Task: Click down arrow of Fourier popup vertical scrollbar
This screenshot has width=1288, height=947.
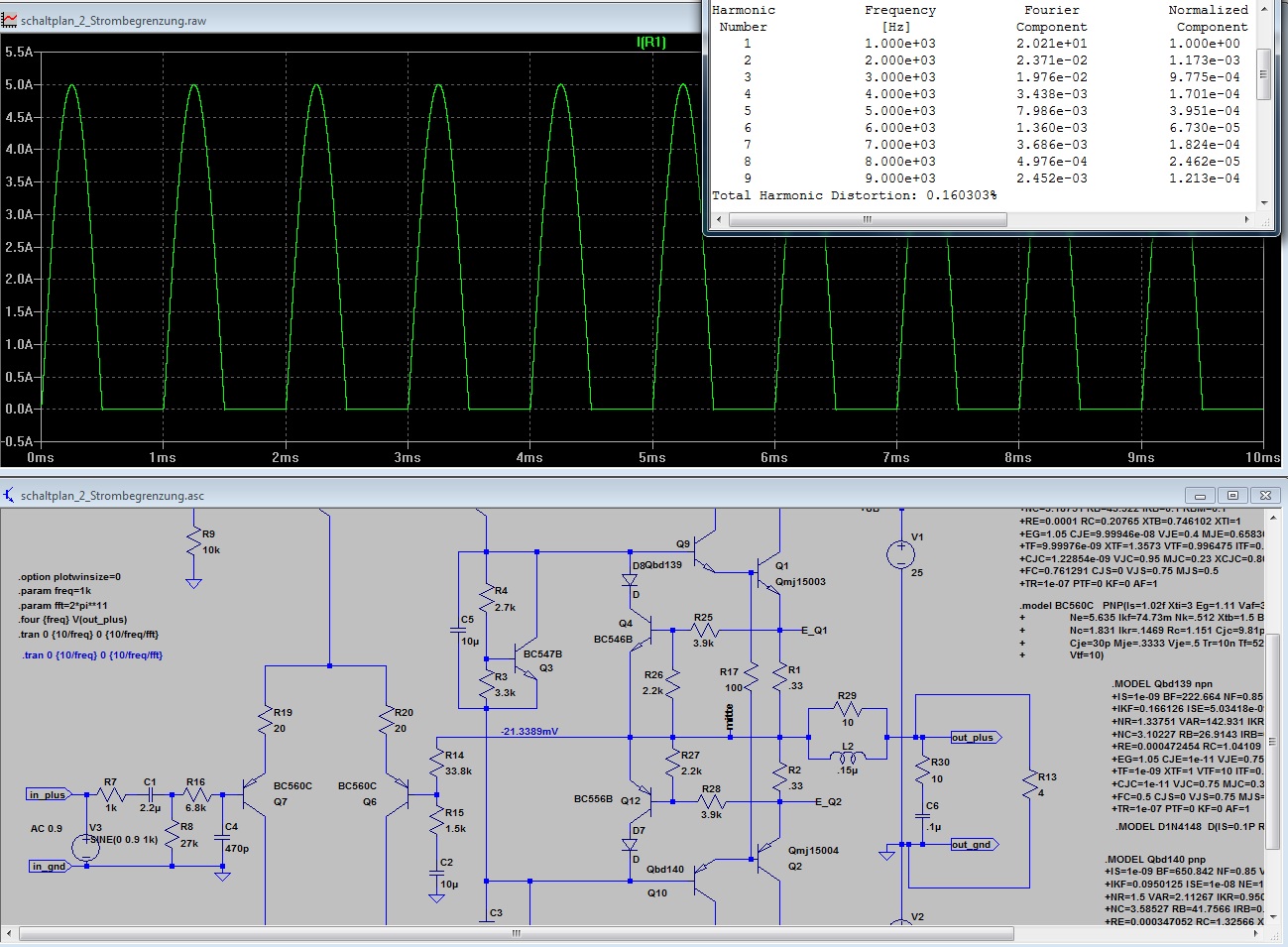Action: [x=1263, y=202]
